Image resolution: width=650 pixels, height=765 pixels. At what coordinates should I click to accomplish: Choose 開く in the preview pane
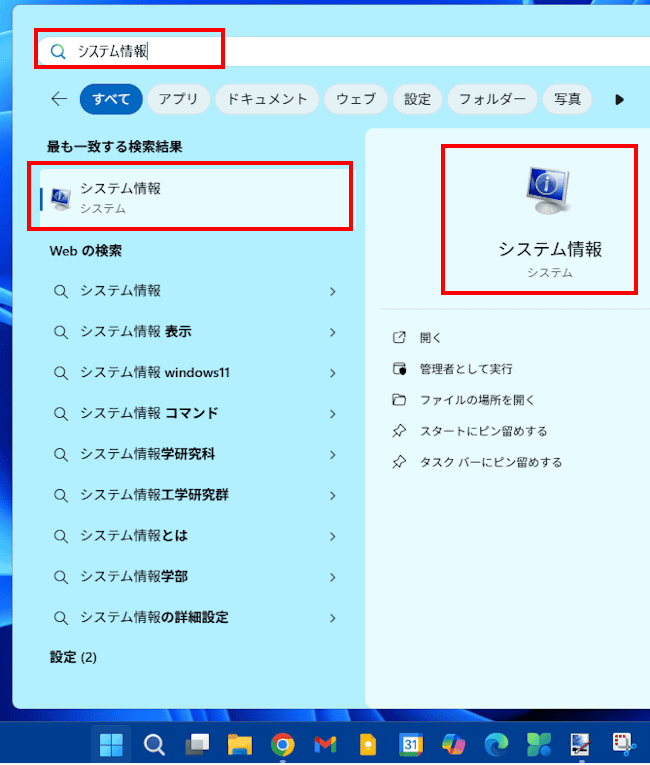click(430, 338)
